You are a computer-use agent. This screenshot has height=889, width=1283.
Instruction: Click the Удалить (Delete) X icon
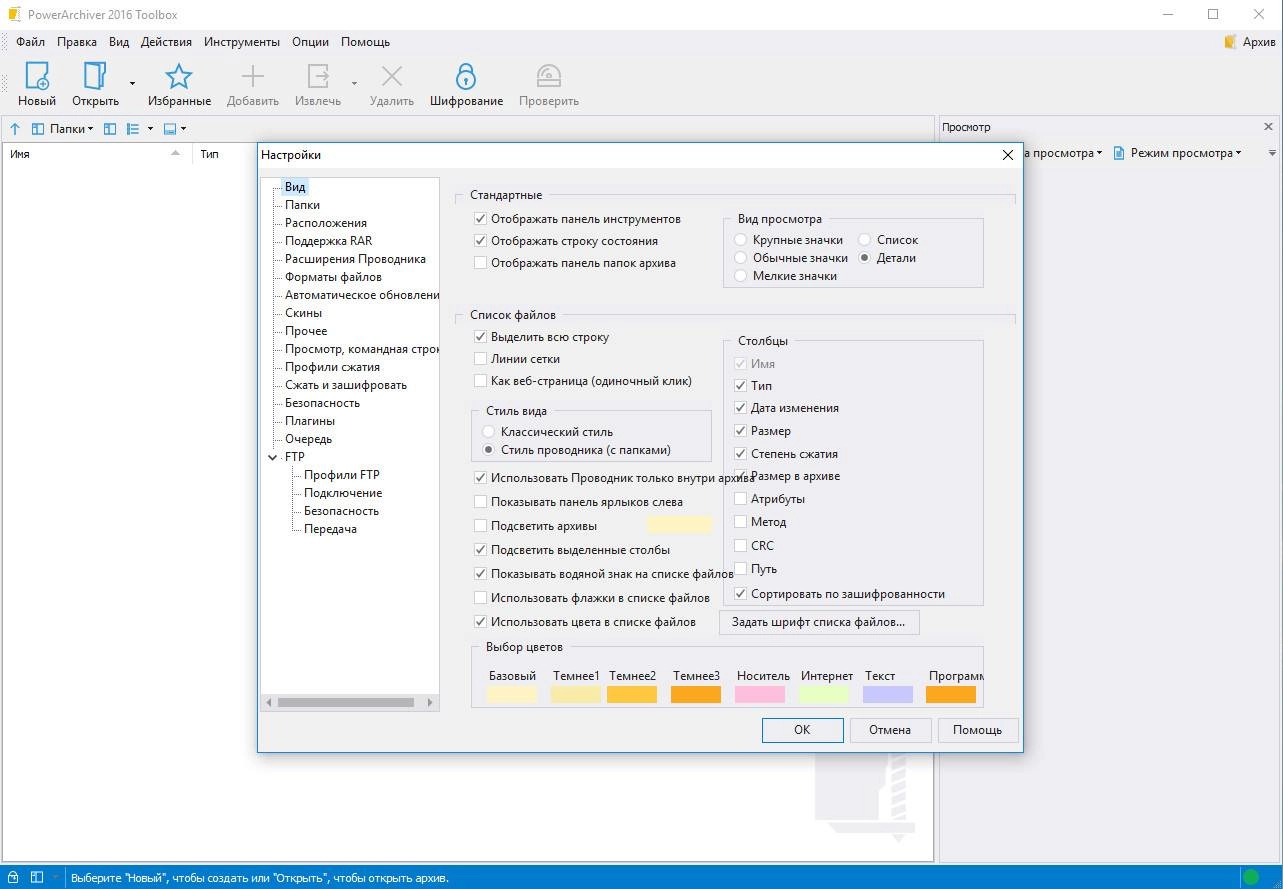tap(392, 76)
